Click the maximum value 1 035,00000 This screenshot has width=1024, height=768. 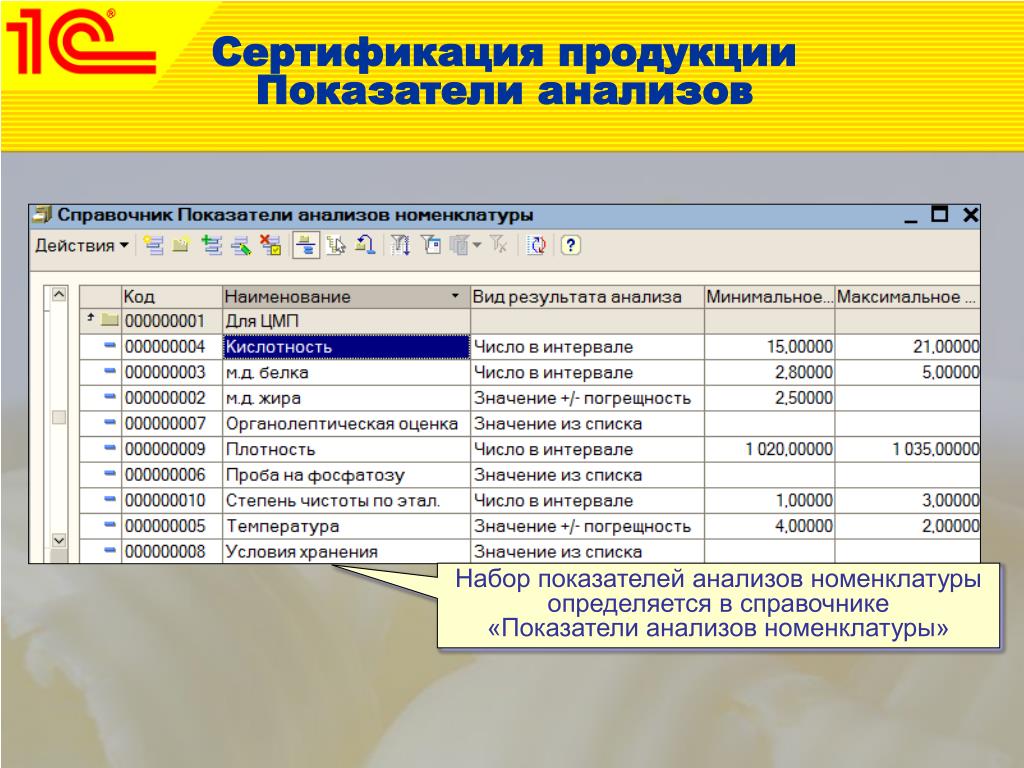[x=936, y=449]
